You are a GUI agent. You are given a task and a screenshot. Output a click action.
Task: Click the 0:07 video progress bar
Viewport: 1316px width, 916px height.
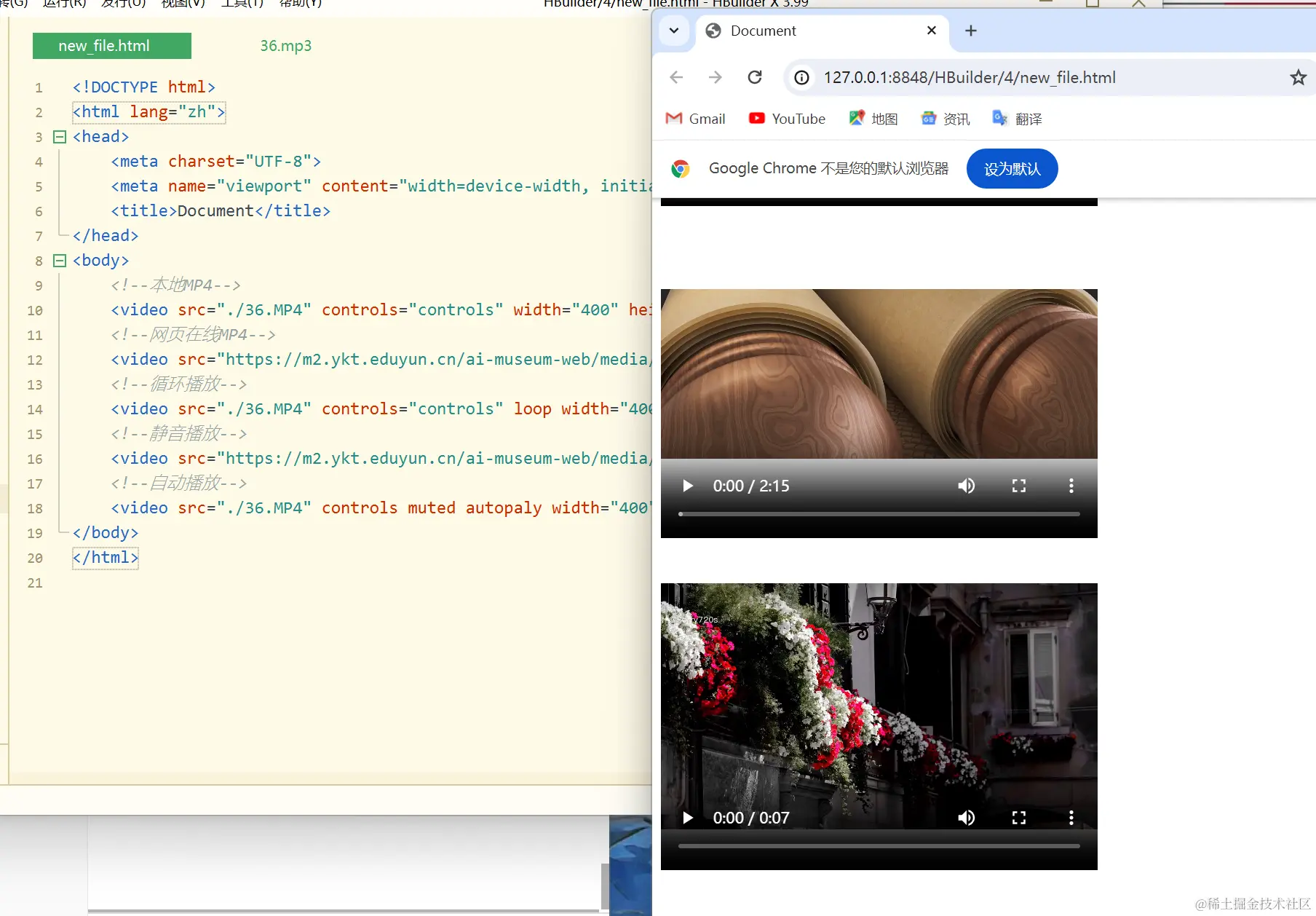879,846
